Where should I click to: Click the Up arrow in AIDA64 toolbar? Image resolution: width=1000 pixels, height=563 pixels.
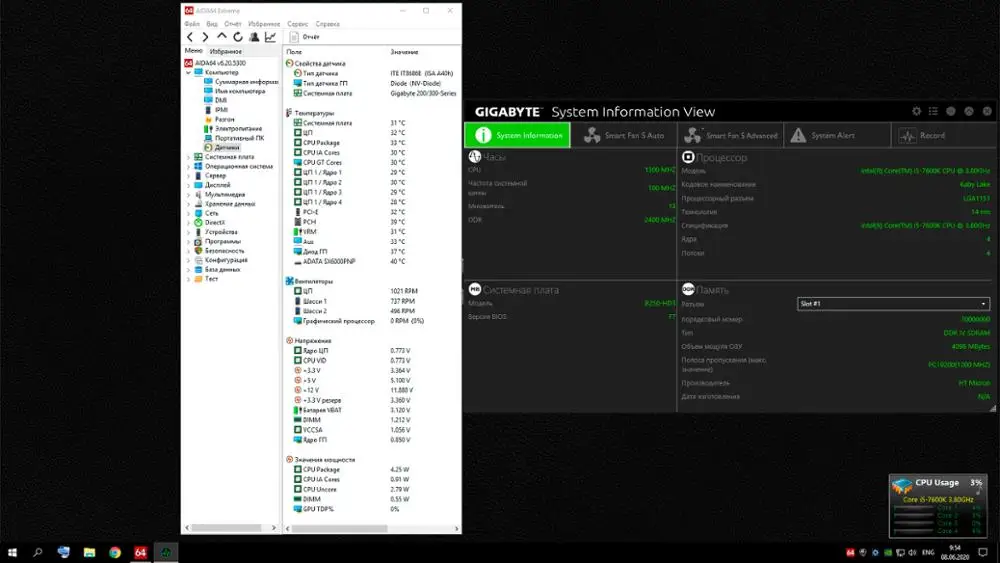tap(221, 36)
